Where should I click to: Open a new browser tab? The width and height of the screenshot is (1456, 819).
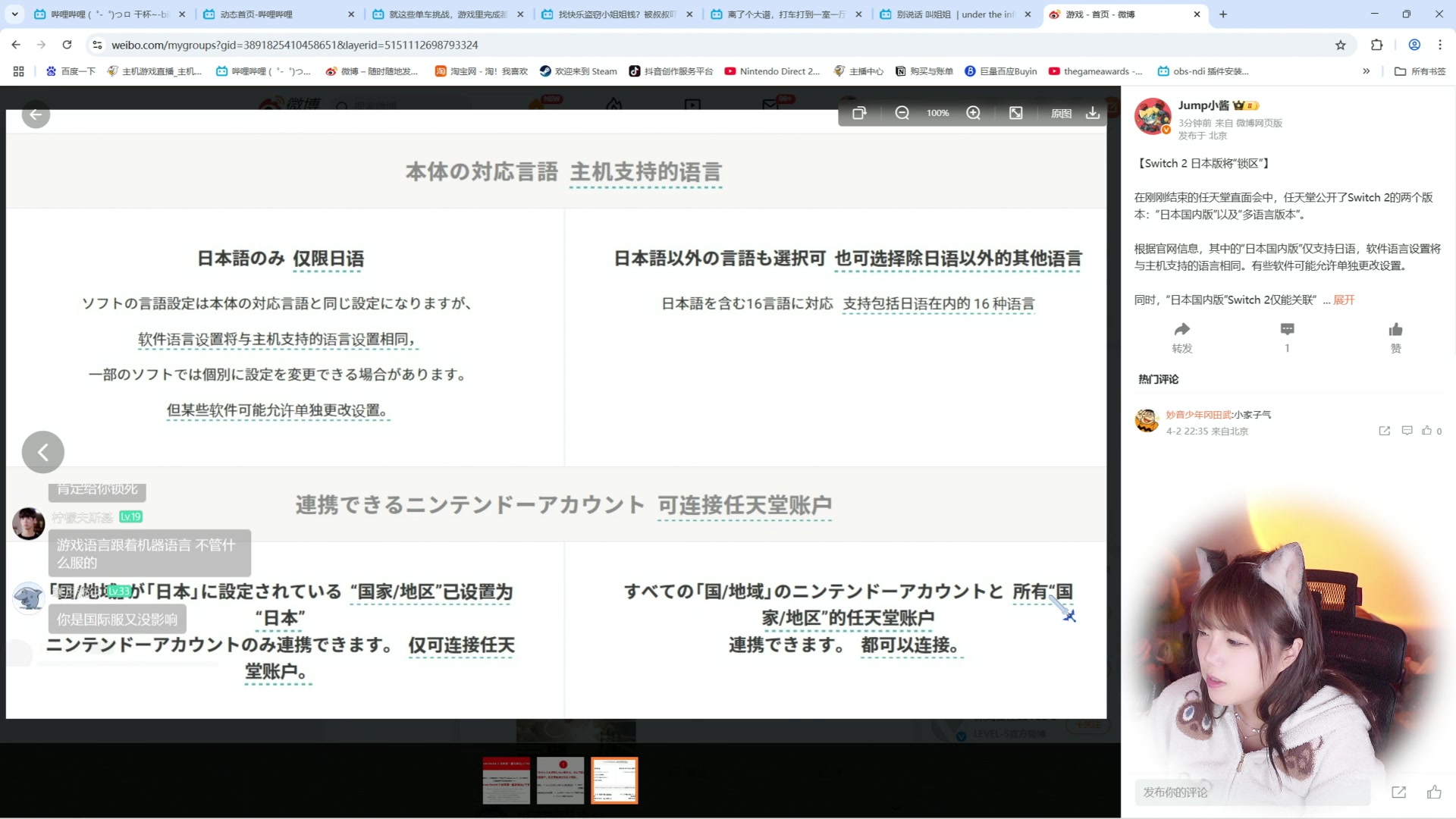click(x=1223, y=14)
